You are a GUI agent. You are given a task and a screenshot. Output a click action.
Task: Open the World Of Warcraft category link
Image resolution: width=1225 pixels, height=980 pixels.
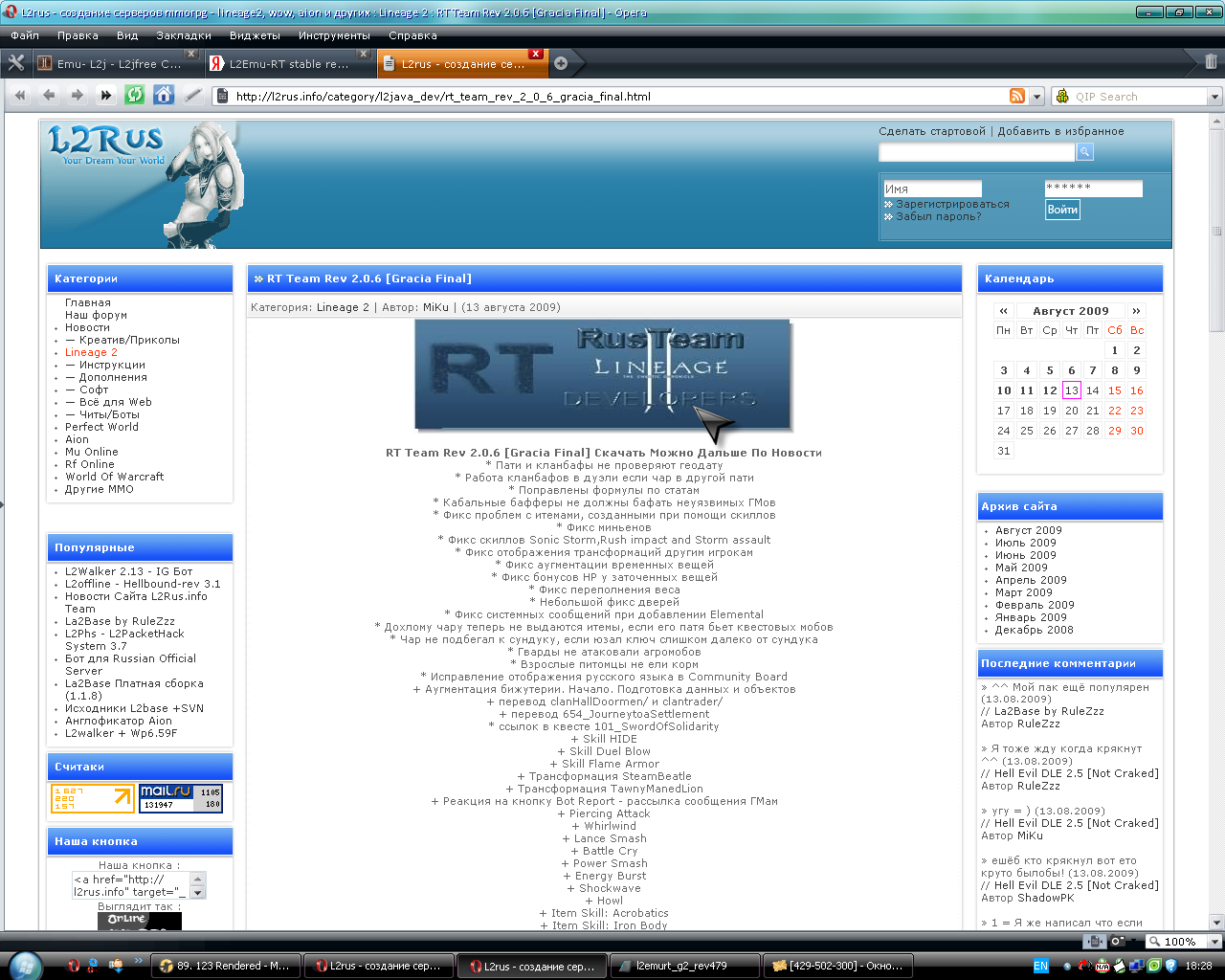[115, 477]
